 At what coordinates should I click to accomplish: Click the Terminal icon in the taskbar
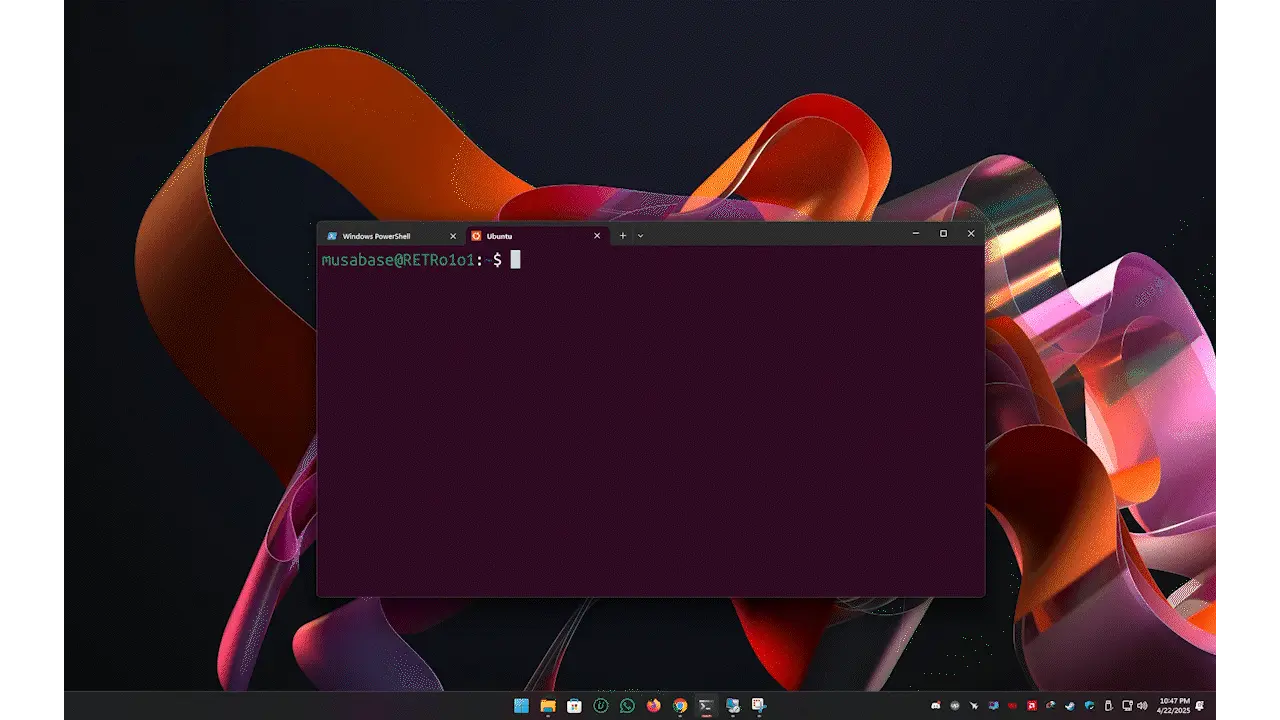[x=706, y=706]
